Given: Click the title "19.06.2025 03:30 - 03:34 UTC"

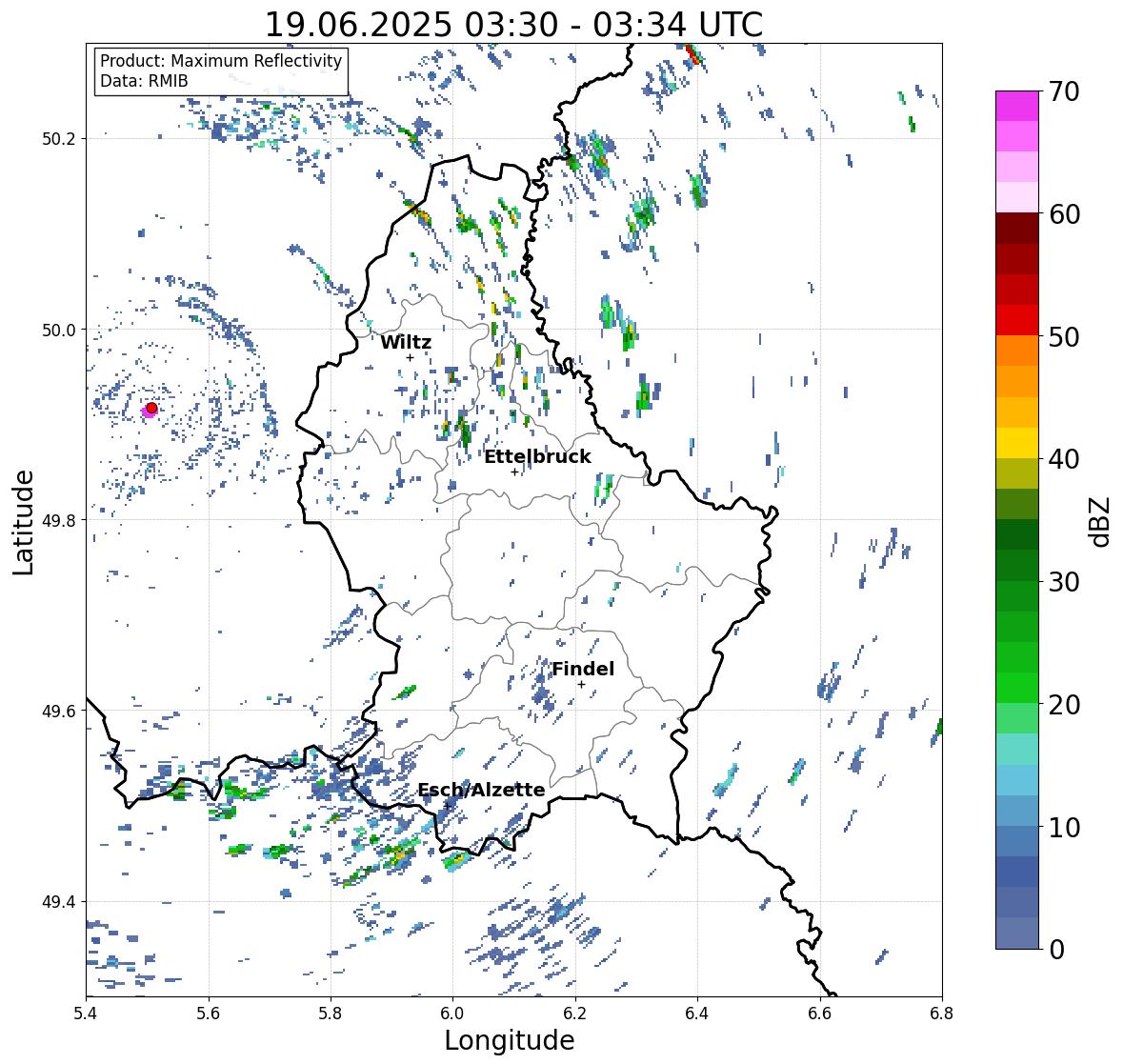Looking at the screenshot, I should click(x=513, y=25).
